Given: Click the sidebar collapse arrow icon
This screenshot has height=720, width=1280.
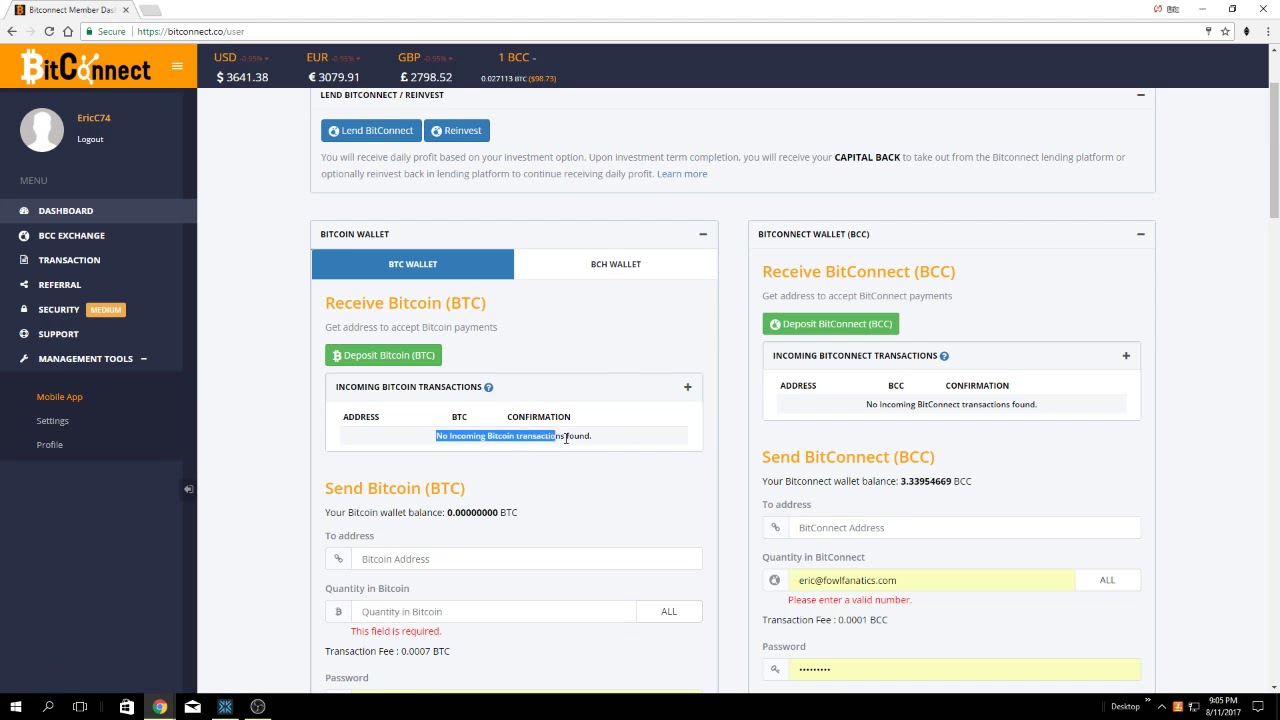Looking at the screenshot, I should point(188,489).
